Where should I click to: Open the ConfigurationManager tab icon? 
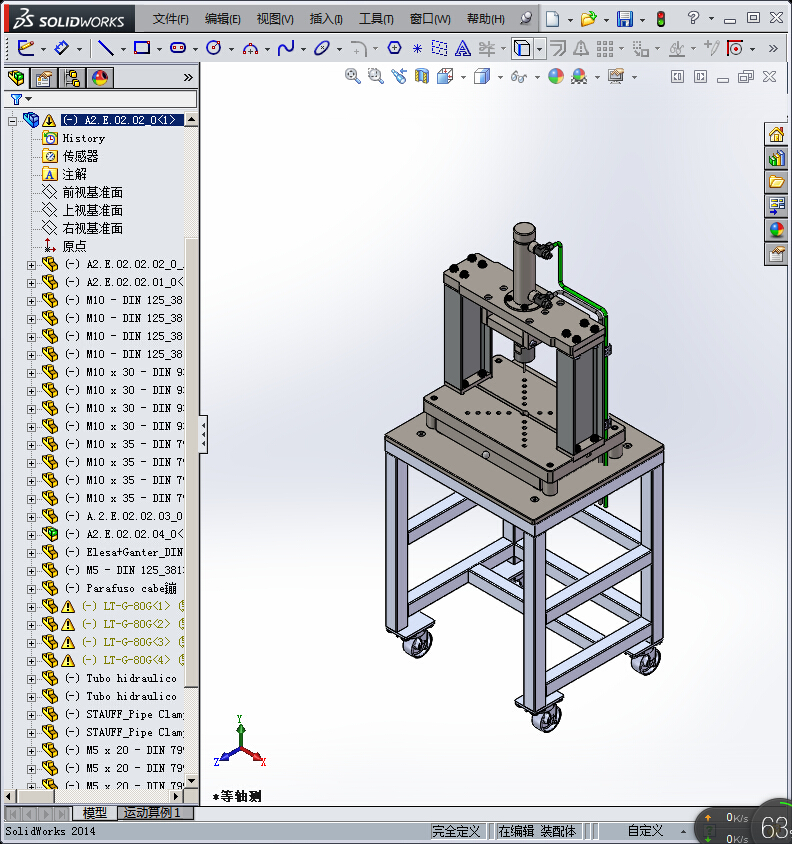[72, 78]
